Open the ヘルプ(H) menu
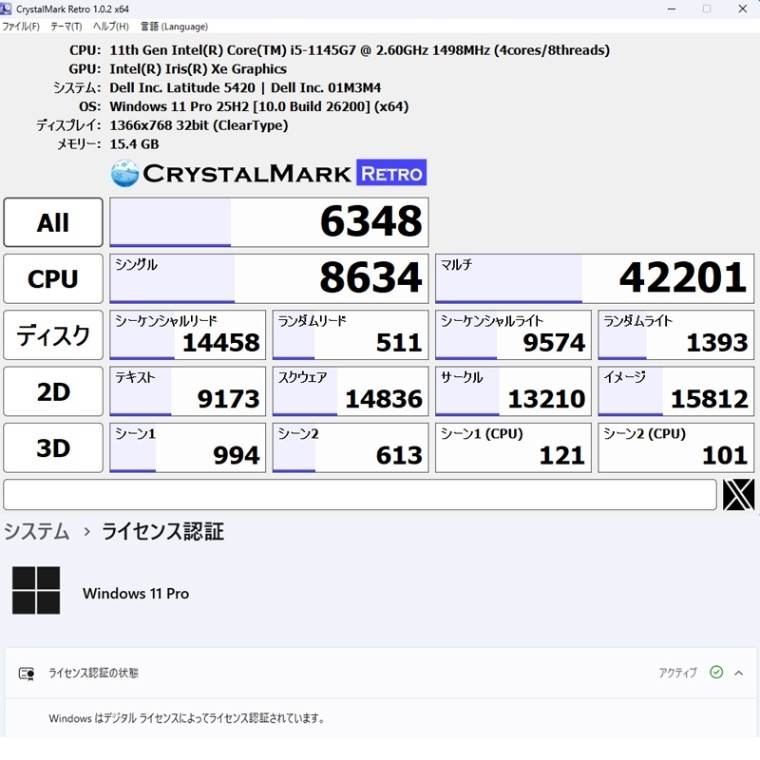Screen dimensions: 760x760 pos(111,26)
